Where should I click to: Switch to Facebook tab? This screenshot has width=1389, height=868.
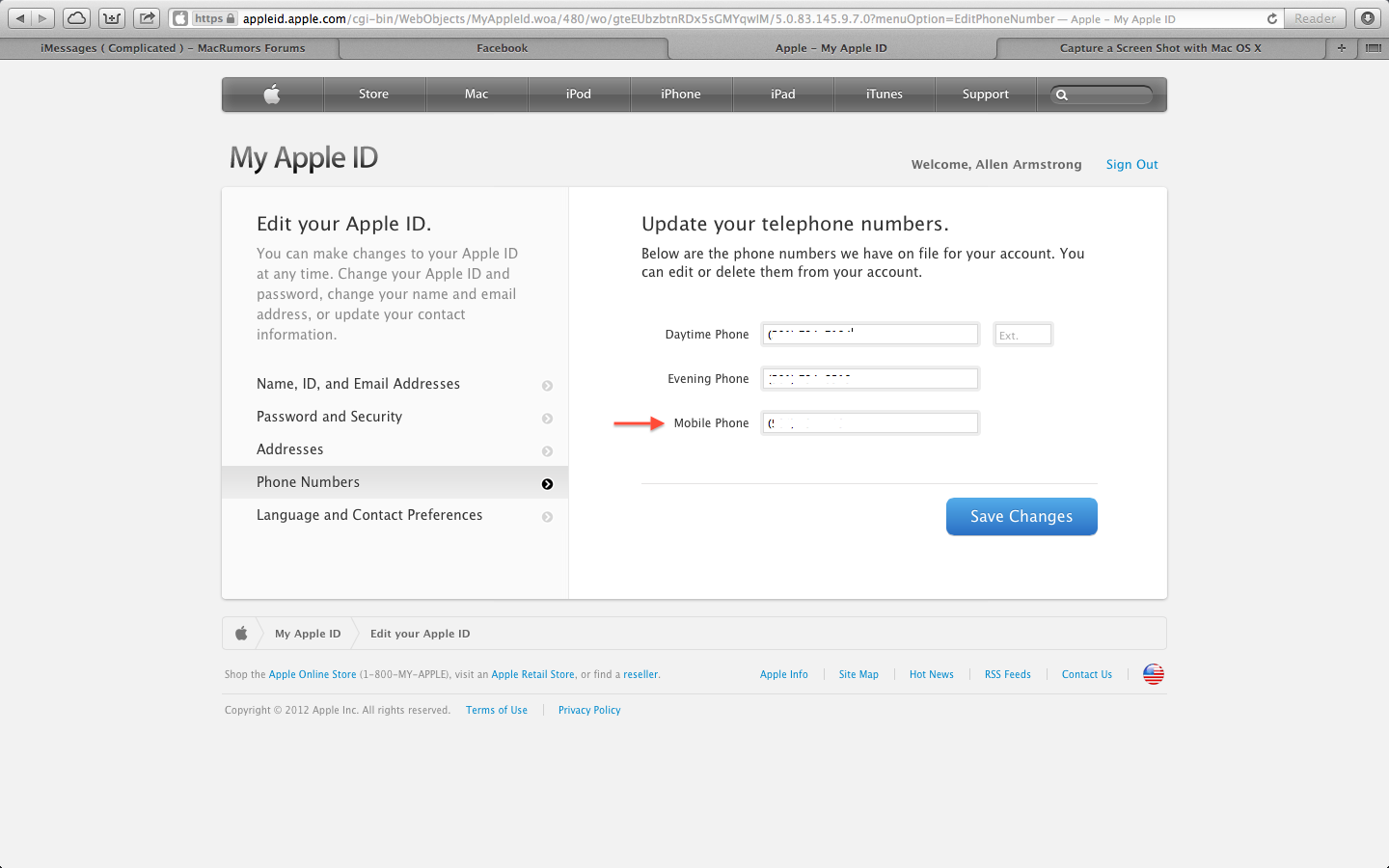pyautogui.click(x=503, y=48)
